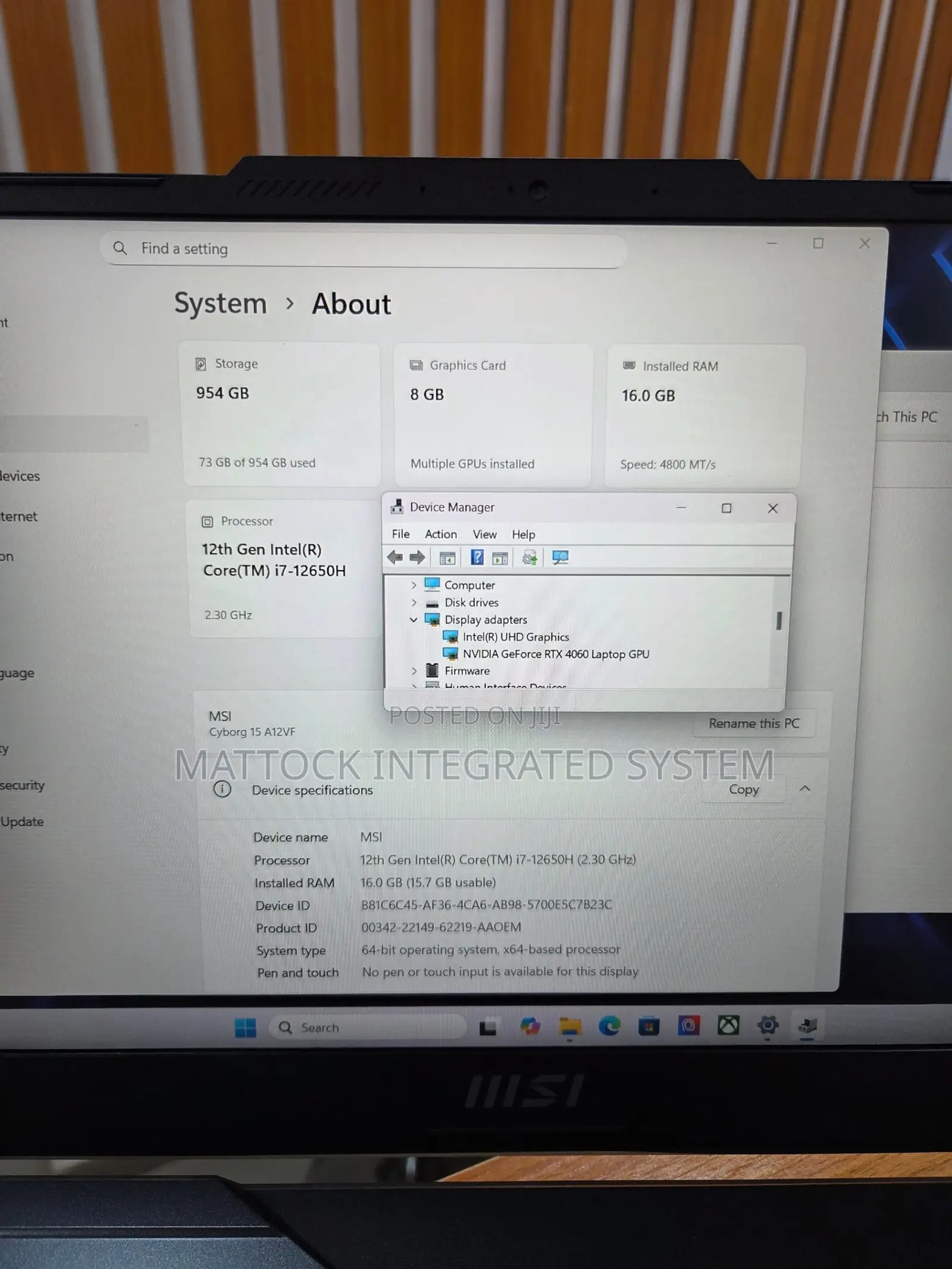Click System in the breadcrumb

click(x=221, y=304)
